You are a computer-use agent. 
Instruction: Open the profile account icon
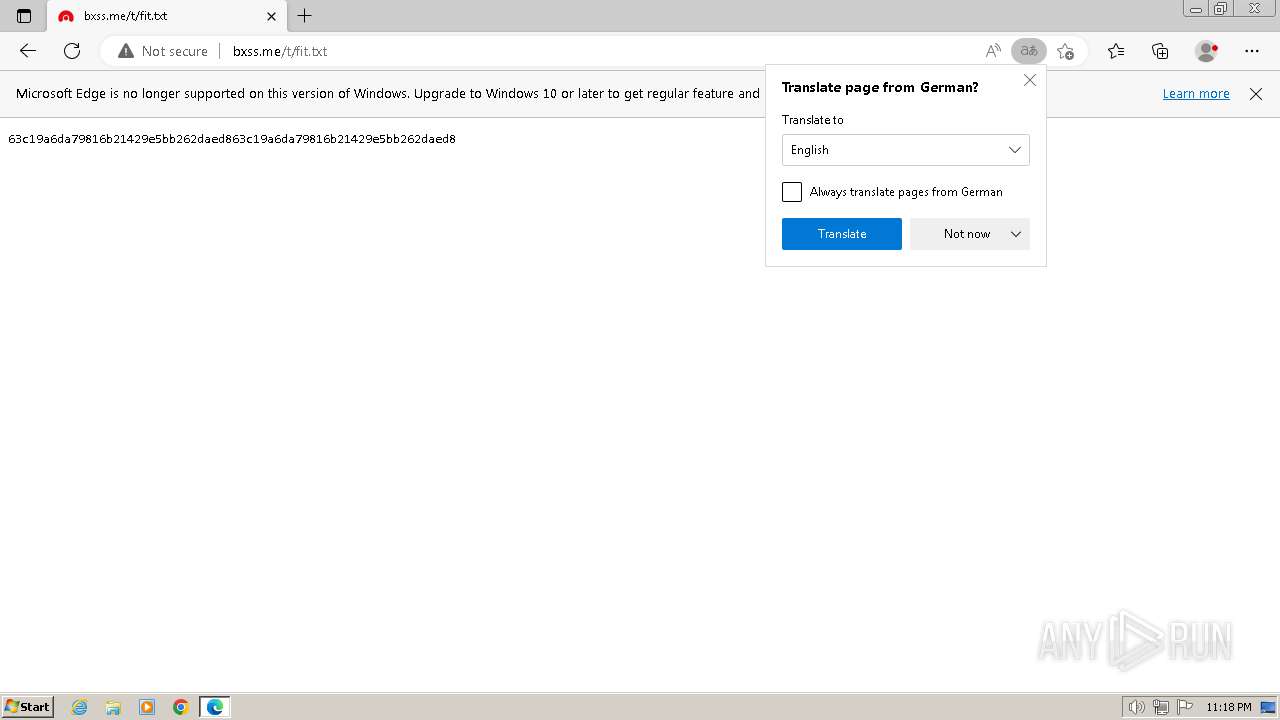tap(1207, 51)
